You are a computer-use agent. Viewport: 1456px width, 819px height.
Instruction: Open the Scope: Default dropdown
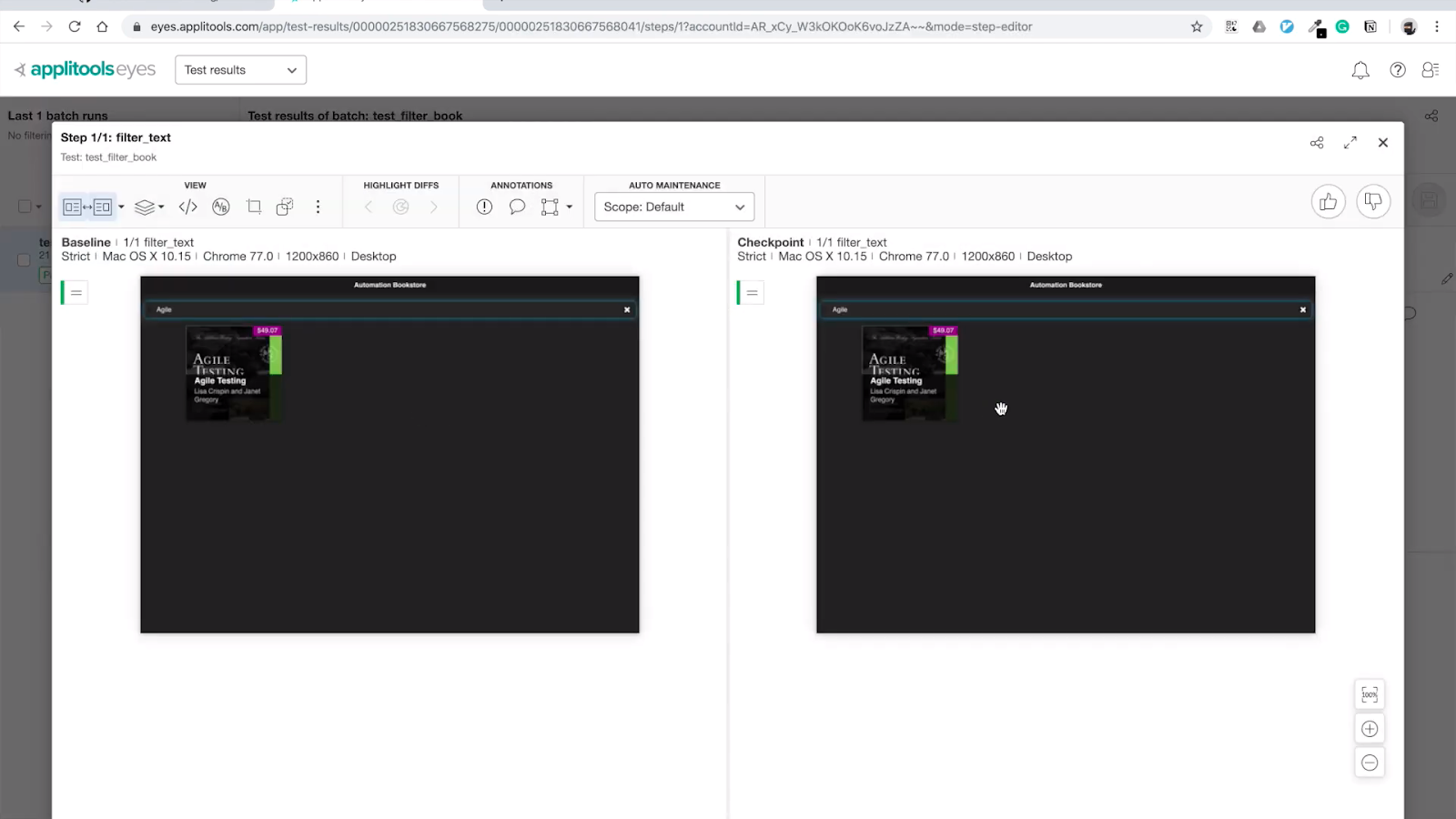coord(673,207)
